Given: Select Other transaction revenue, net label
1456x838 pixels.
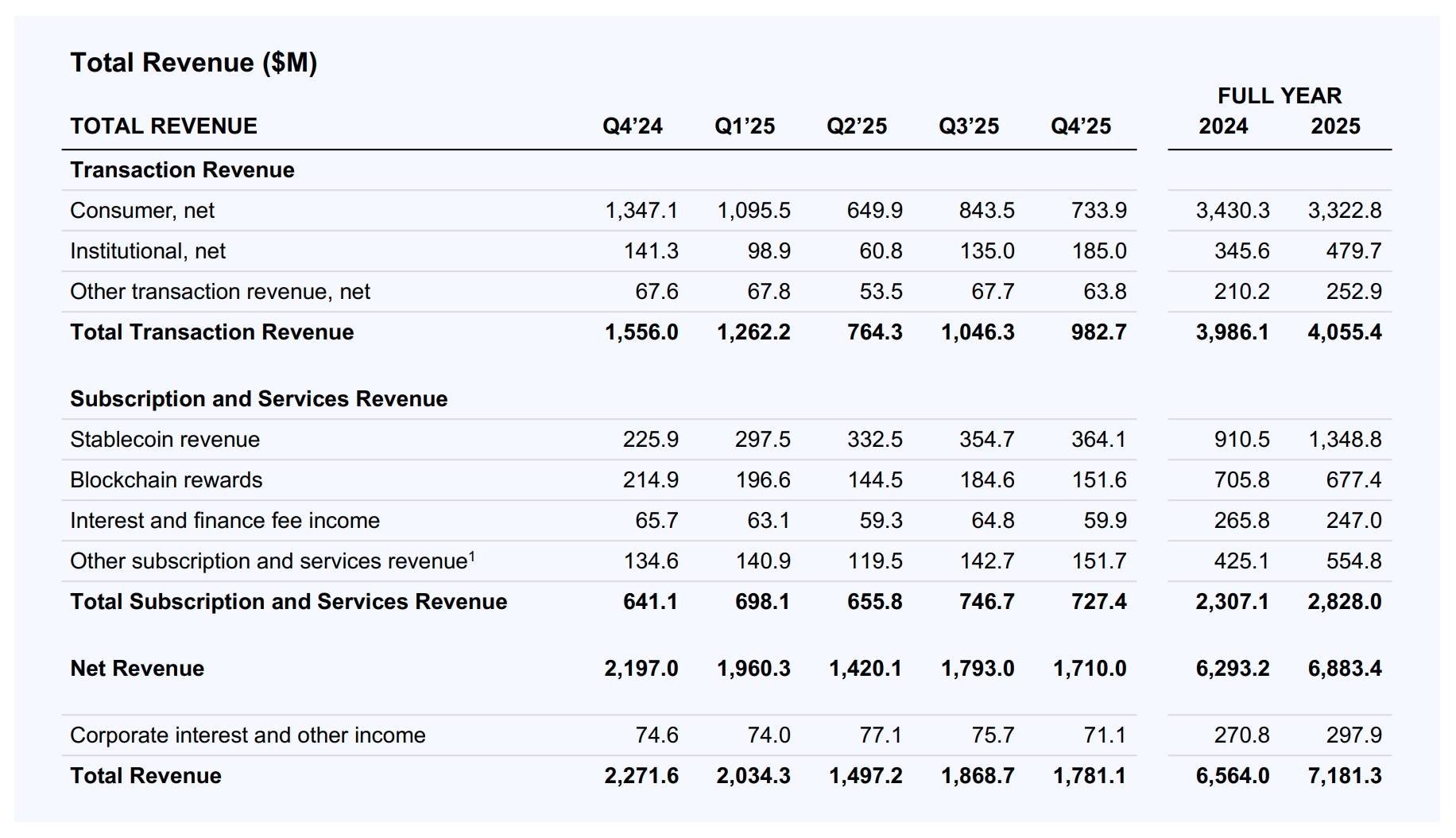Looking at the screenshot, I should coord(220,292).
